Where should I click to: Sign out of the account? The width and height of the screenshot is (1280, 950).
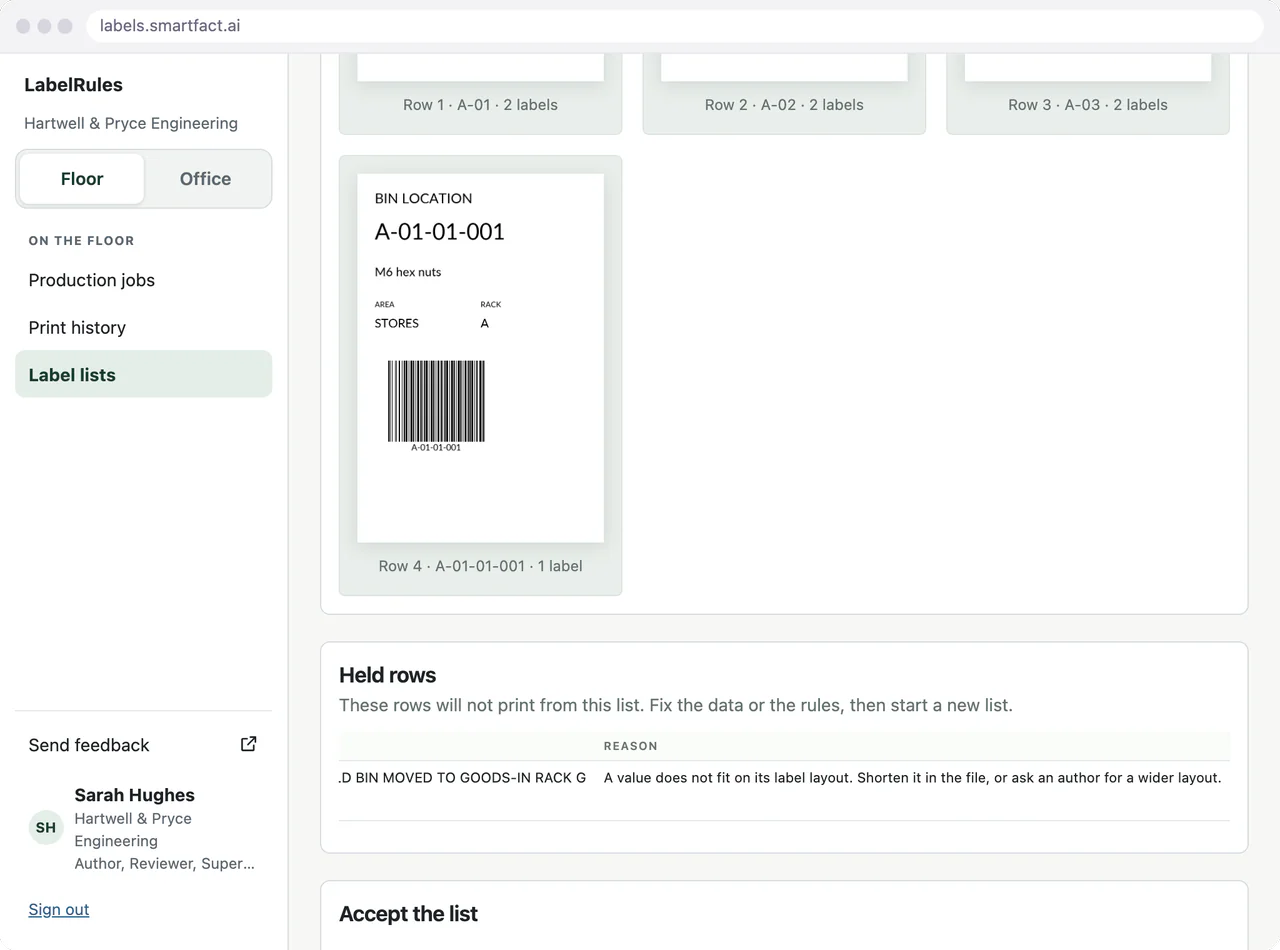click(59, 909)
